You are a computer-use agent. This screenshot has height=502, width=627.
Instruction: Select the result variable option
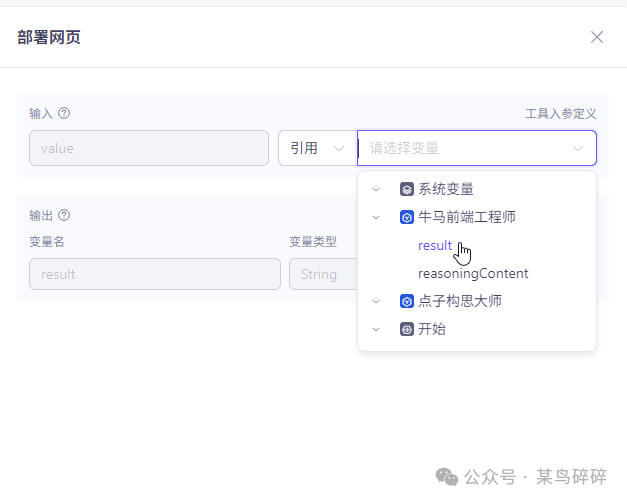point(435,246)
